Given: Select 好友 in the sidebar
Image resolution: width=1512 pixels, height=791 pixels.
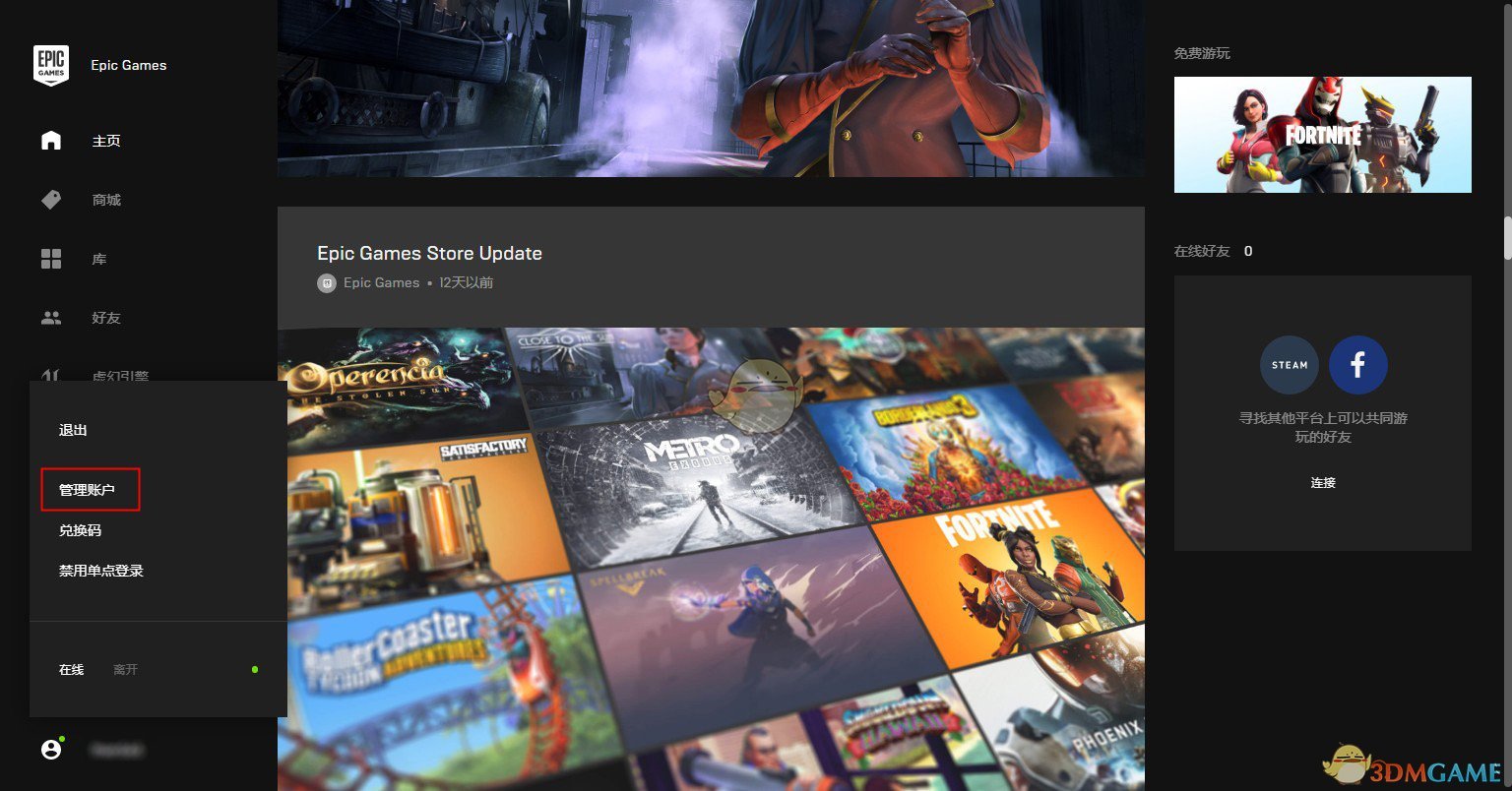Looking at the screenshot, I should (106, 318).
